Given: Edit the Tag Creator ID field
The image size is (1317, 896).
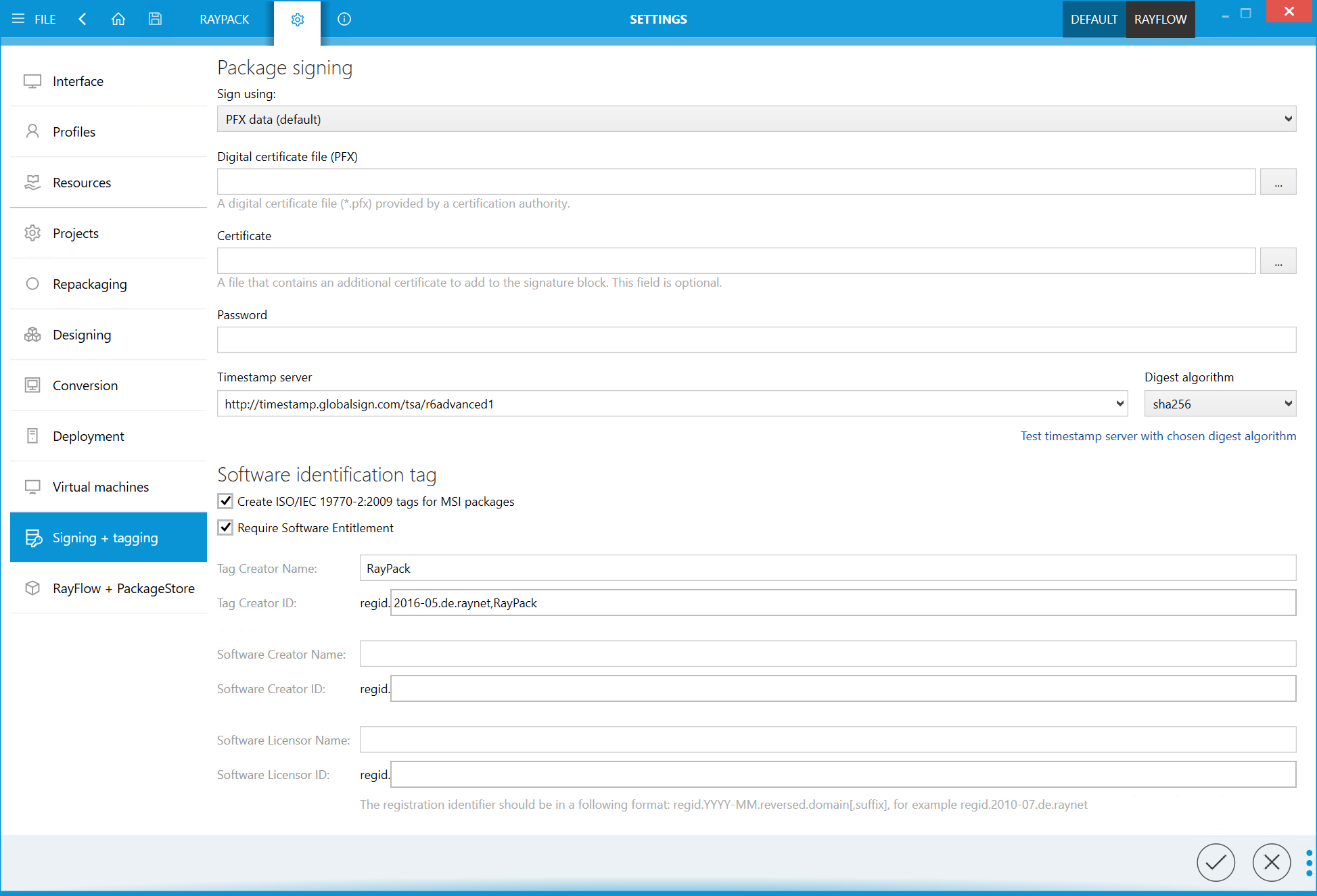Looking at the screenshot, I should pyautogui.click(x=843, y=603).
